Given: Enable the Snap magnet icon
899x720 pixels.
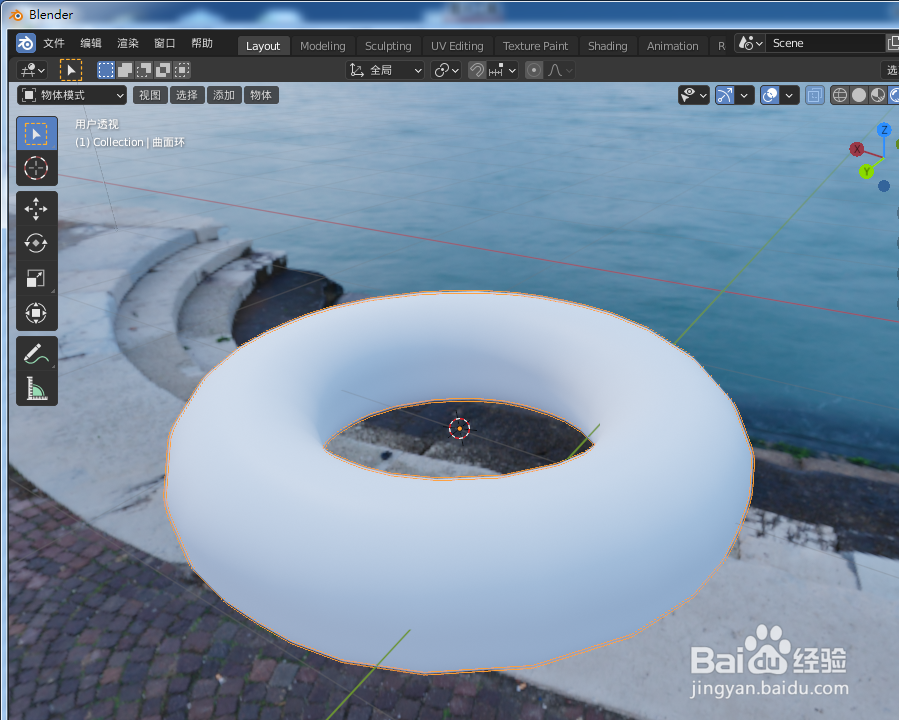Looking at the screenshot, I should (x=477, y=70).
